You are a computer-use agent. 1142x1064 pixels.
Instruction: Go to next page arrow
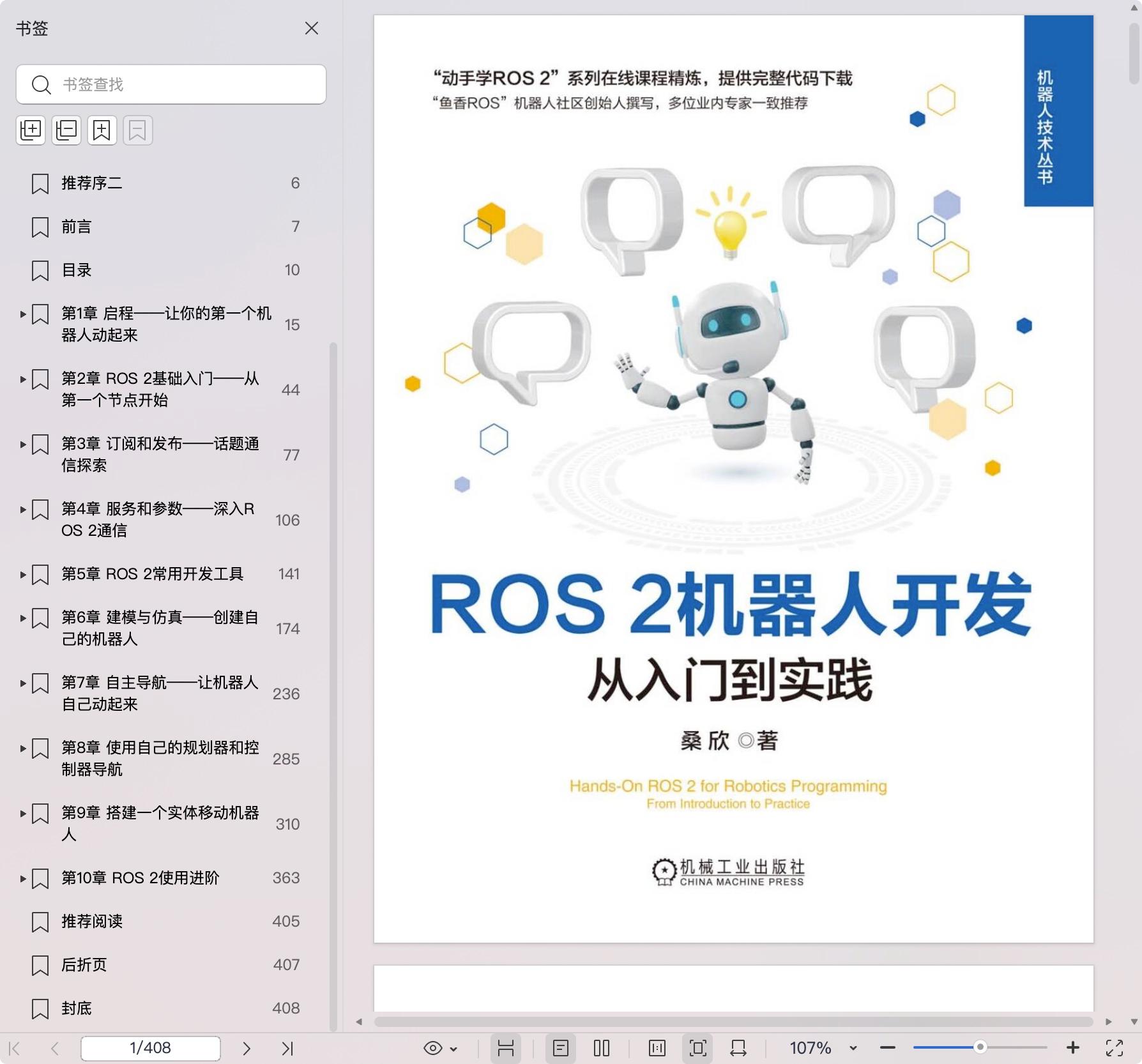[247, 1048]
